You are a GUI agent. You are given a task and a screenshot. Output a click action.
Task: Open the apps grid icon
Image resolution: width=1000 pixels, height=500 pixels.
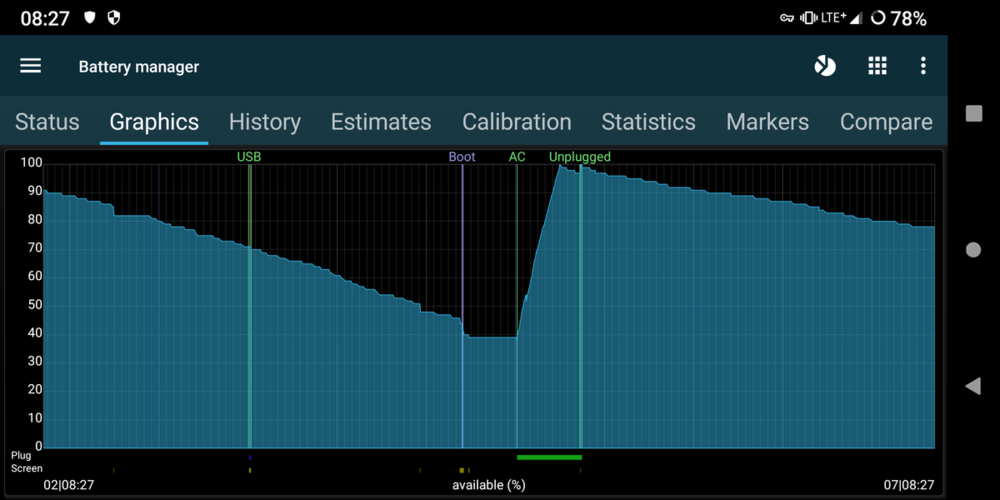[877, 66]
